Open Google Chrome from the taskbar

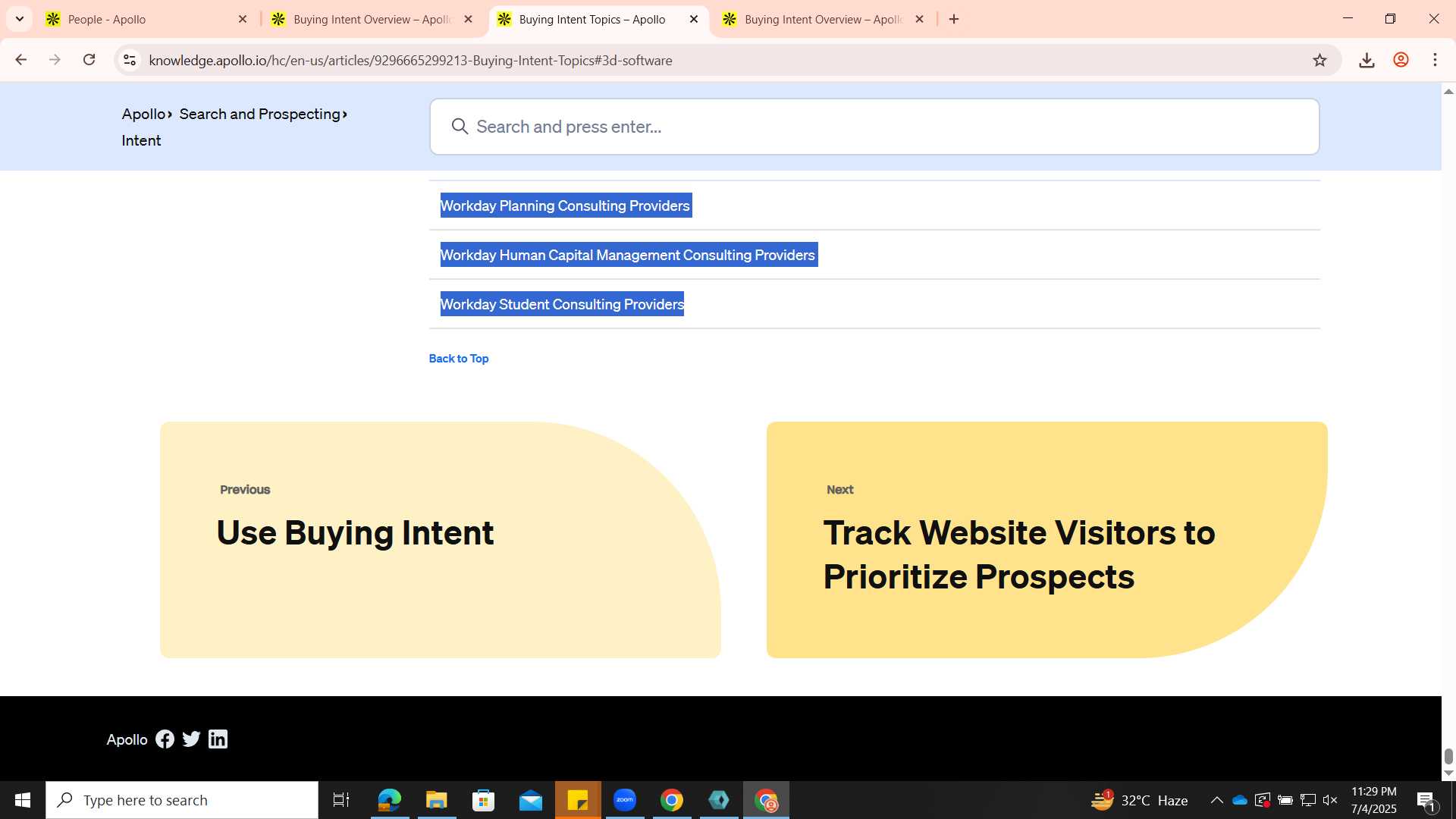click(x=672, y=800)
